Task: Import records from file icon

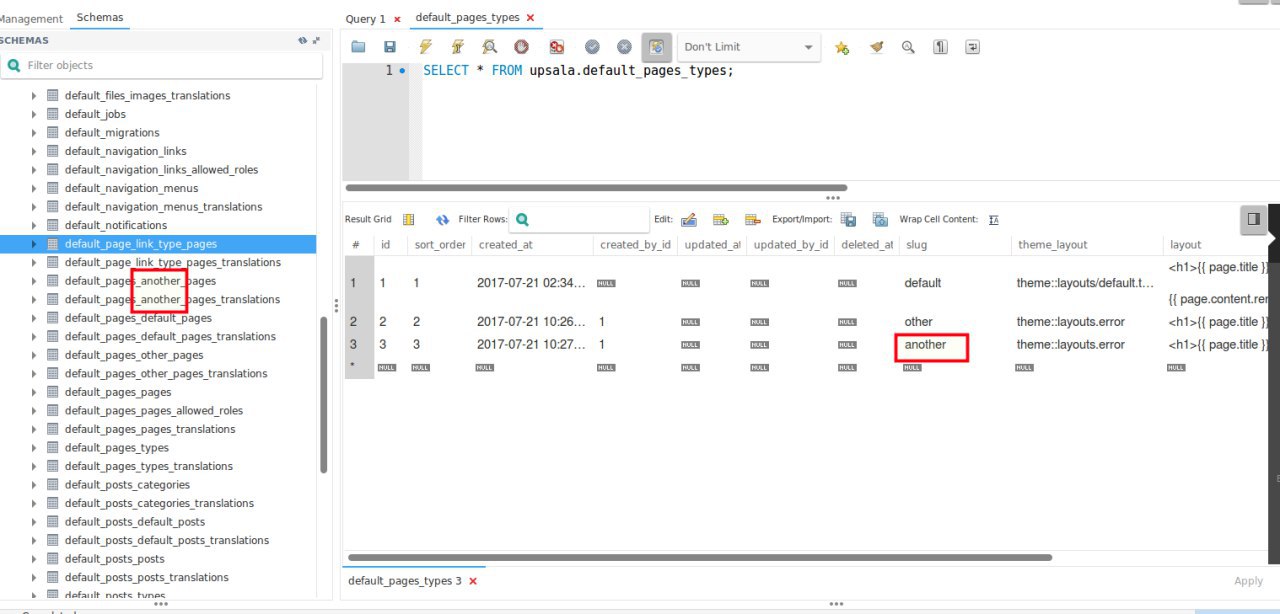Action: (880, 219)
